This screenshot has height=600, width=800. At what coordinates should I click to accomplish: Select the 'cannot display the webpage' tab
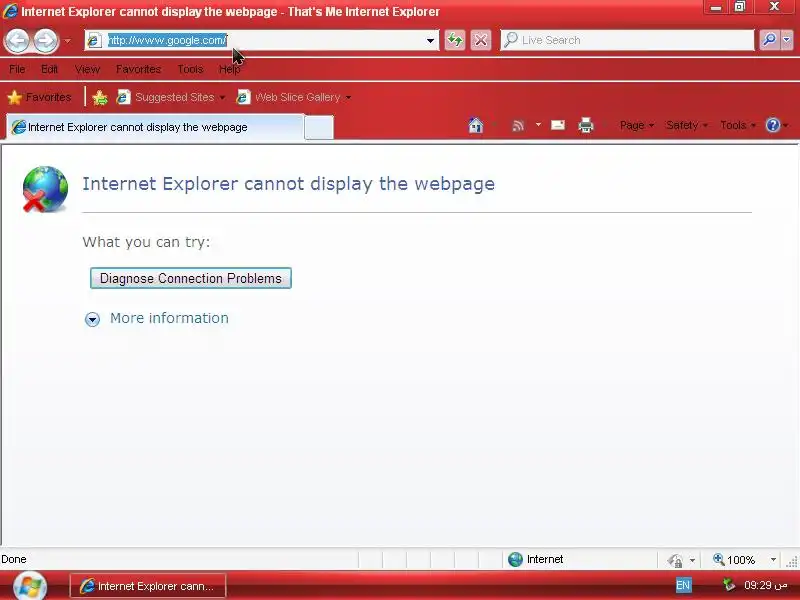155,127
